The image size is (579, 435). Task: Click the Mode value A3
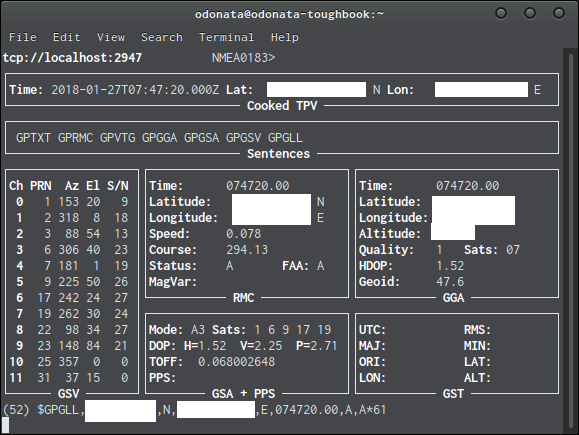[198, 330]
